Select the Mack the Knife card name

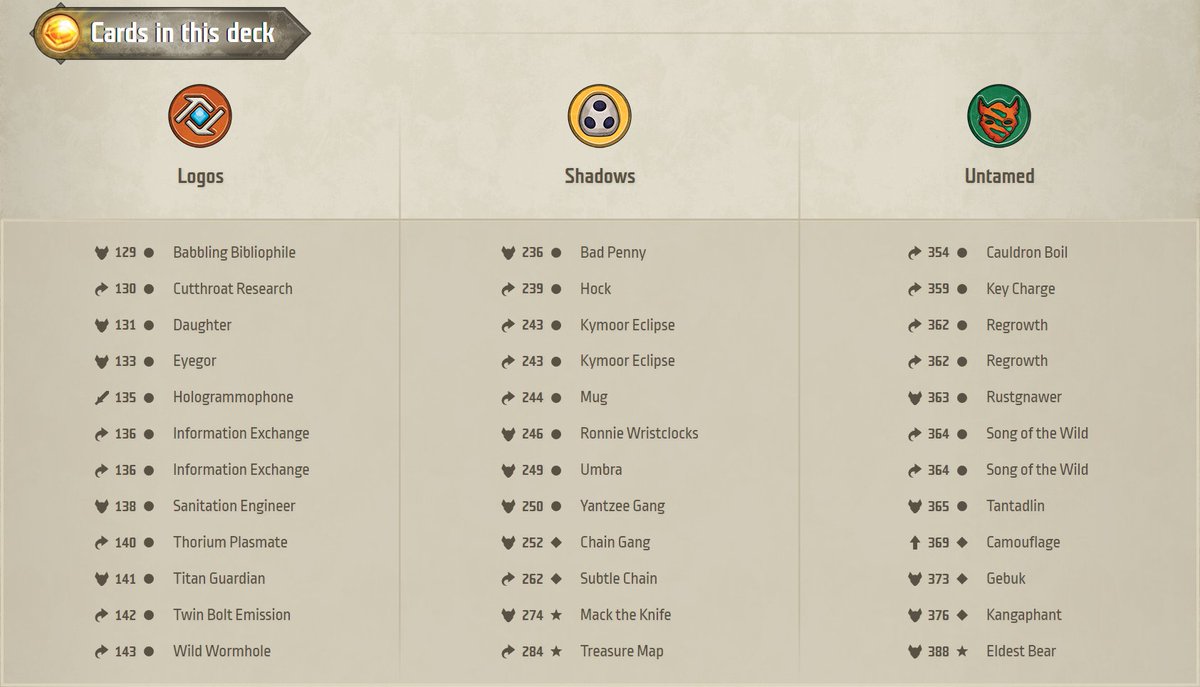point(626,614)
